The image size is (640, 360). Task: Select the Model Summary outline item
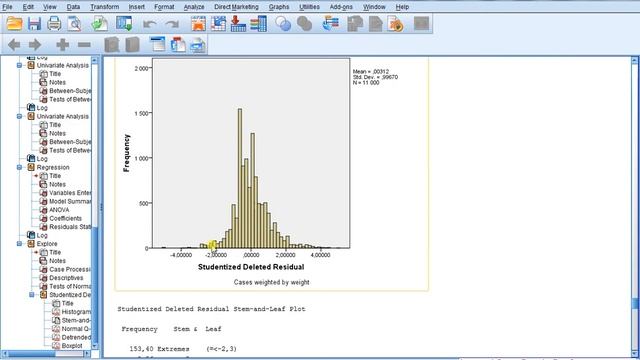pyautogui.click(x=70, y=201)
